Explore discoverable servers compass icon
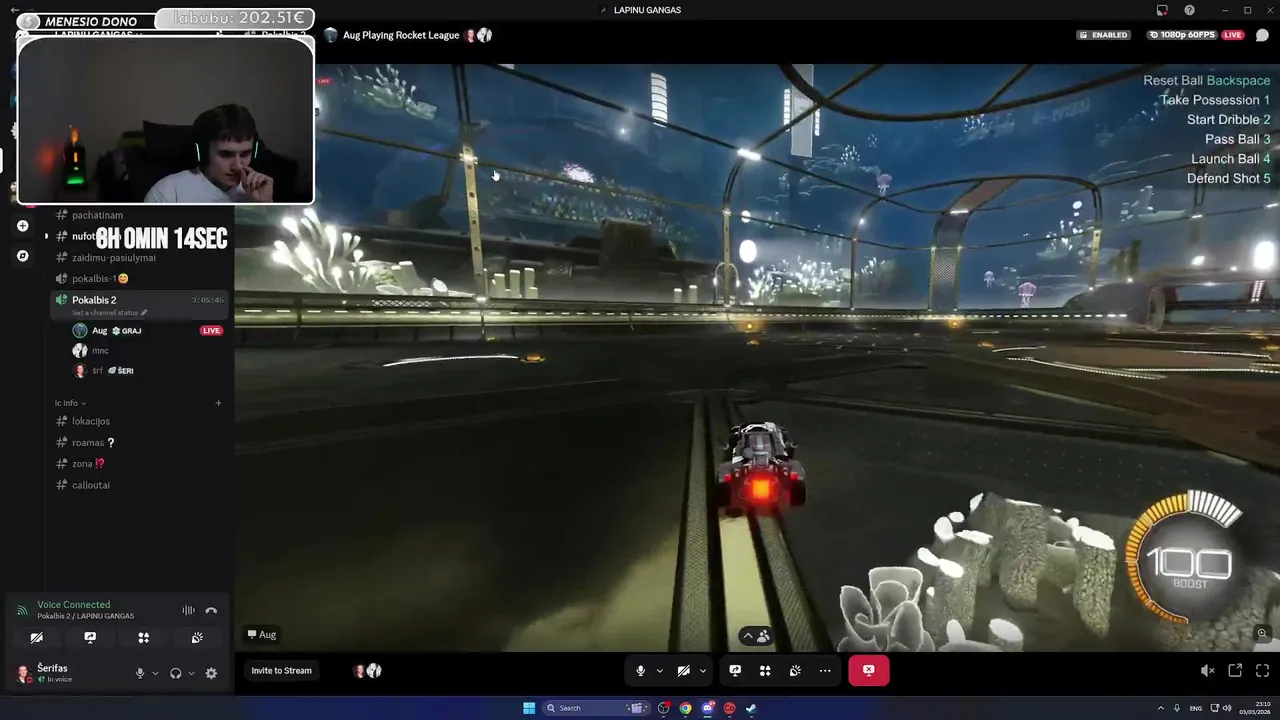The width and height of the screenshot is (1280, 720). [23, 256]
